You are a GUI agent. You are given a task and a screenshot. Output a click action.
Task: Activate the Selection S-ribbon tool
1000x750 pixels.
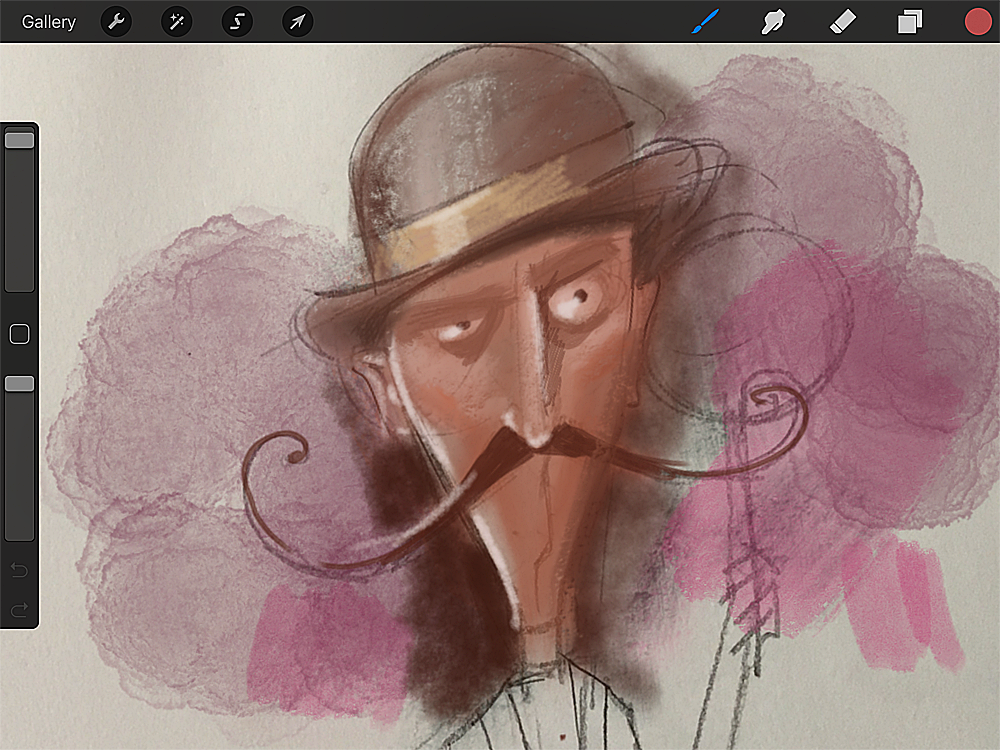(237, 22)
